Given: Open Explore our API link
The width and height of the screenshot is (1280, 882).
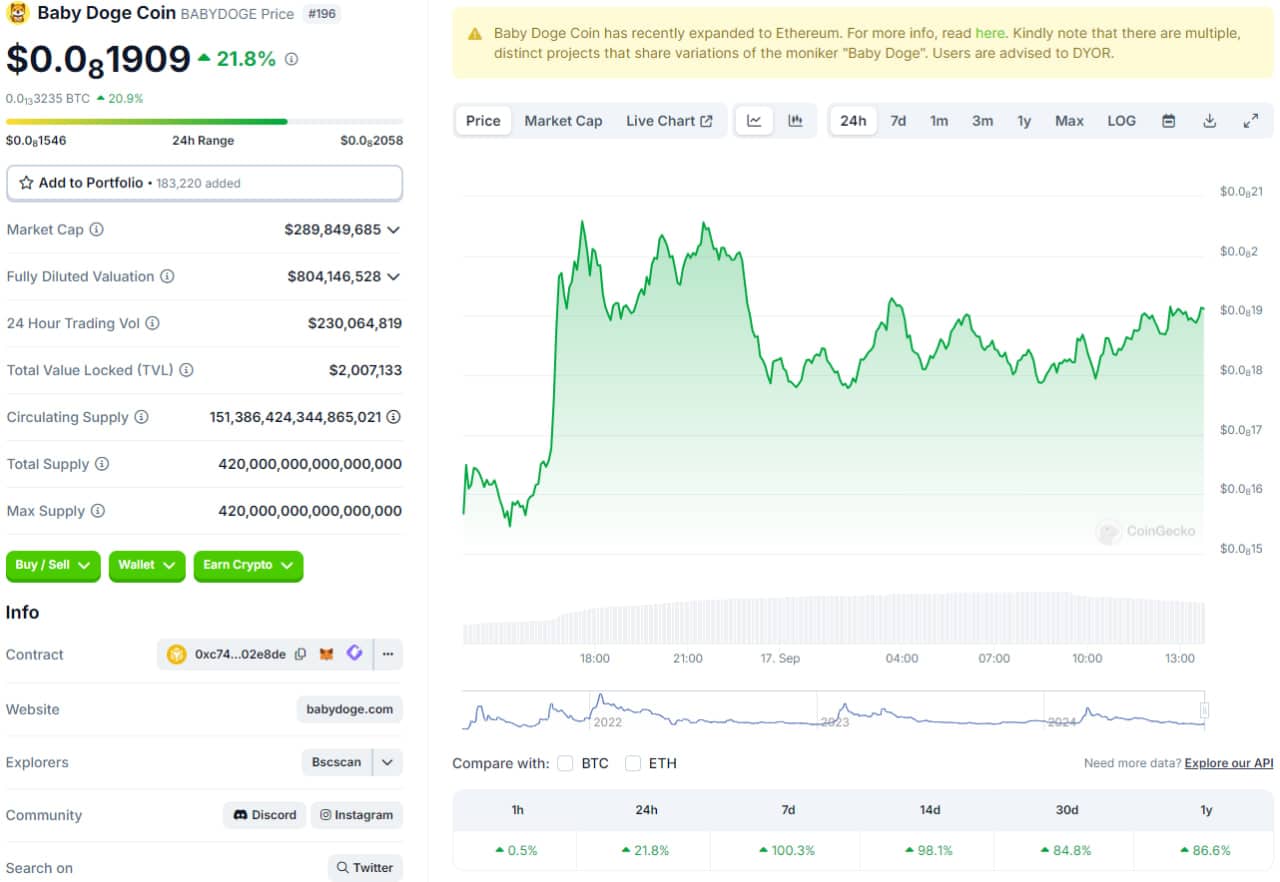Looking at the screenshot, I should [1229, 763].
